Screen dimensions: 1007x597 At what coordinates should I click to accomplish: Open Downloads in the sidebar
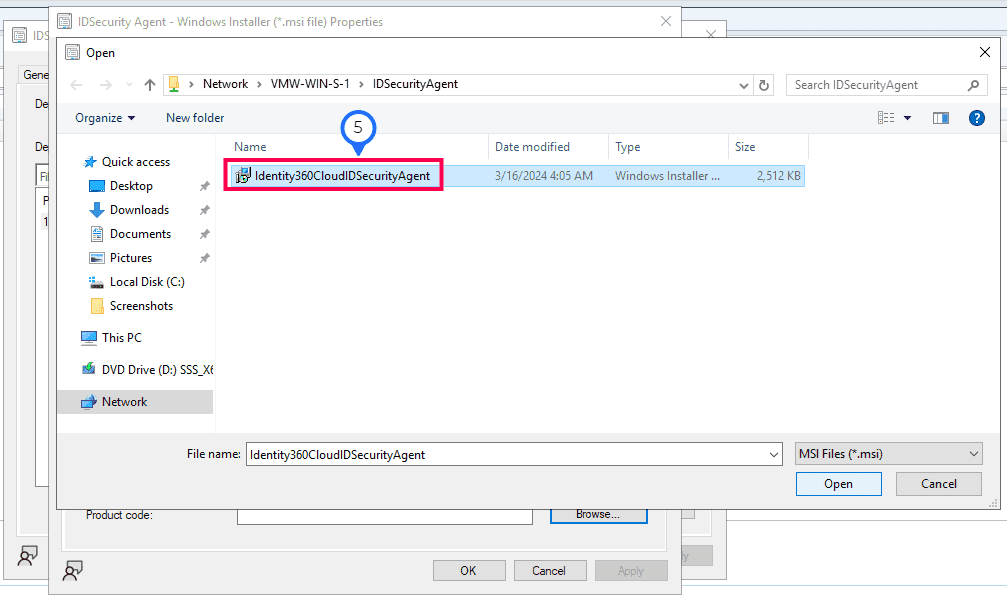click(x=139, y=210)
